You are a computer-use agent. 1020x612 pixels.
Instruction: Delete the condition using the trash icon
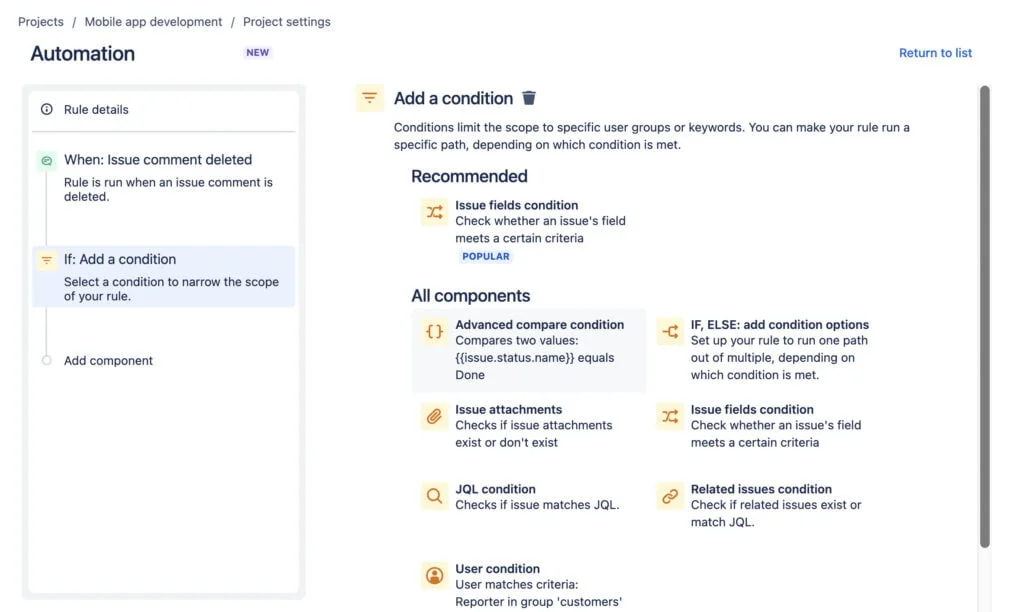click(x=529, y=98)
